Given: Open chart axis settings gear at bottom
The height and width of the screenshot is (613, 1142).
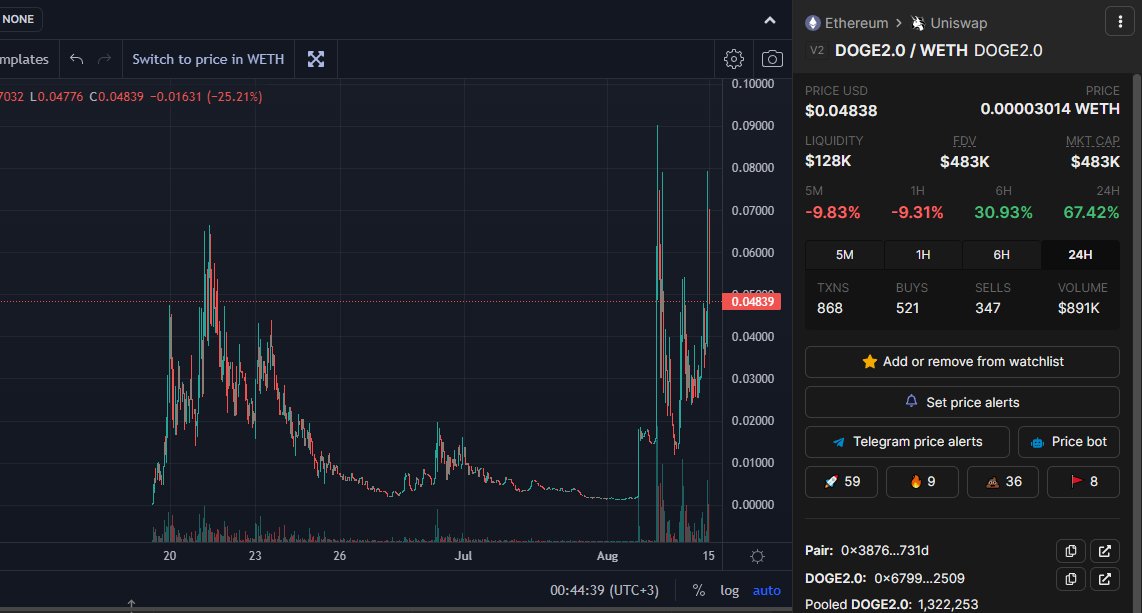Looking at the screenshot, I should (x=757, y=557).
